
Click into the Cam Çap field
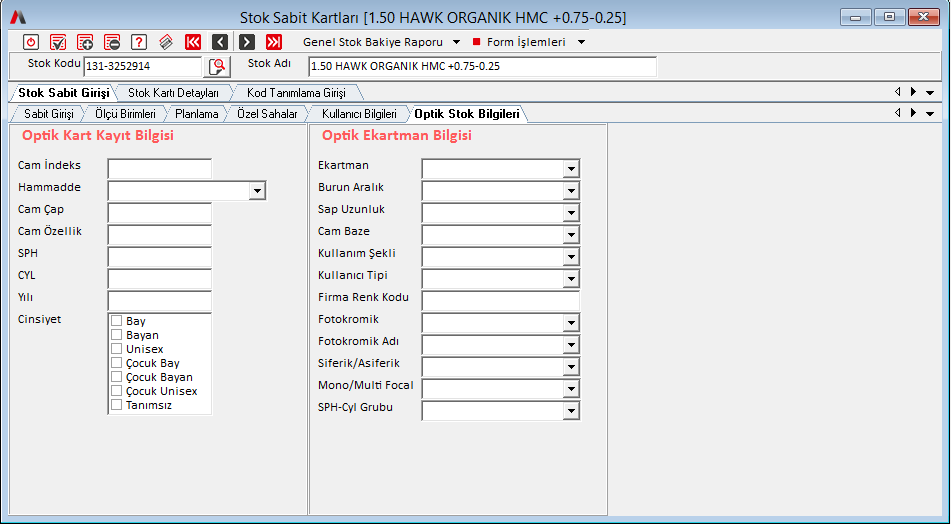(160, 213)
